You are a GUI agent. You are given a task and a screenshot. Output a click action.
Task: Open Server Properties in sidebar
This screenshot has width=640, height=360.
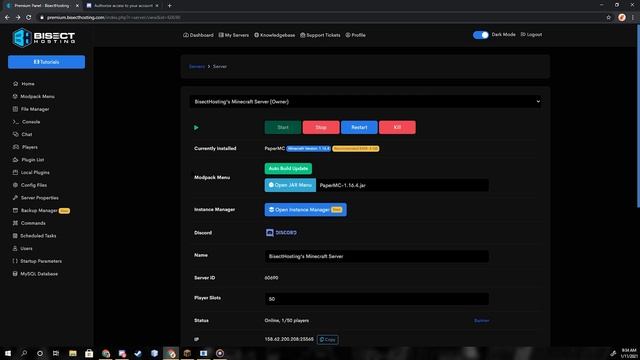point(36,198)
